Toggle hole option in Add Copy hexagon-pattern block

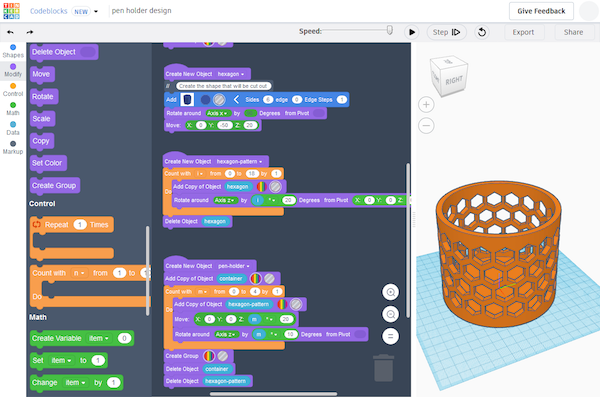coord(296,304)
